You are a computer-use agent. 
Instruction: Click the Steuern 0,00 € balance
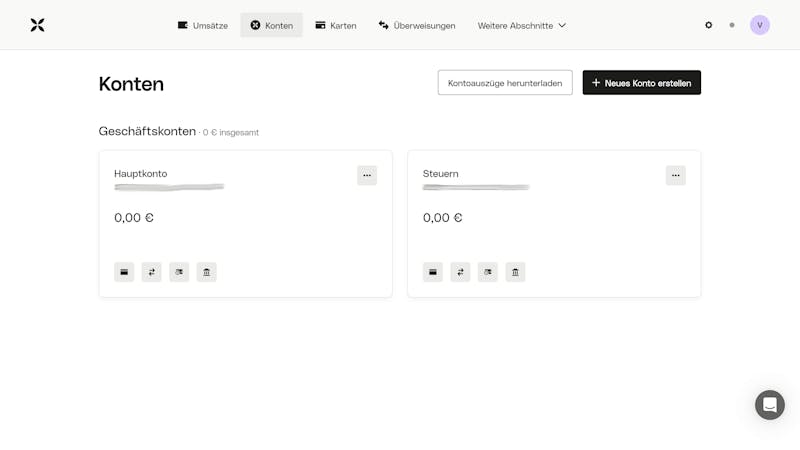[x=442, y=218]
